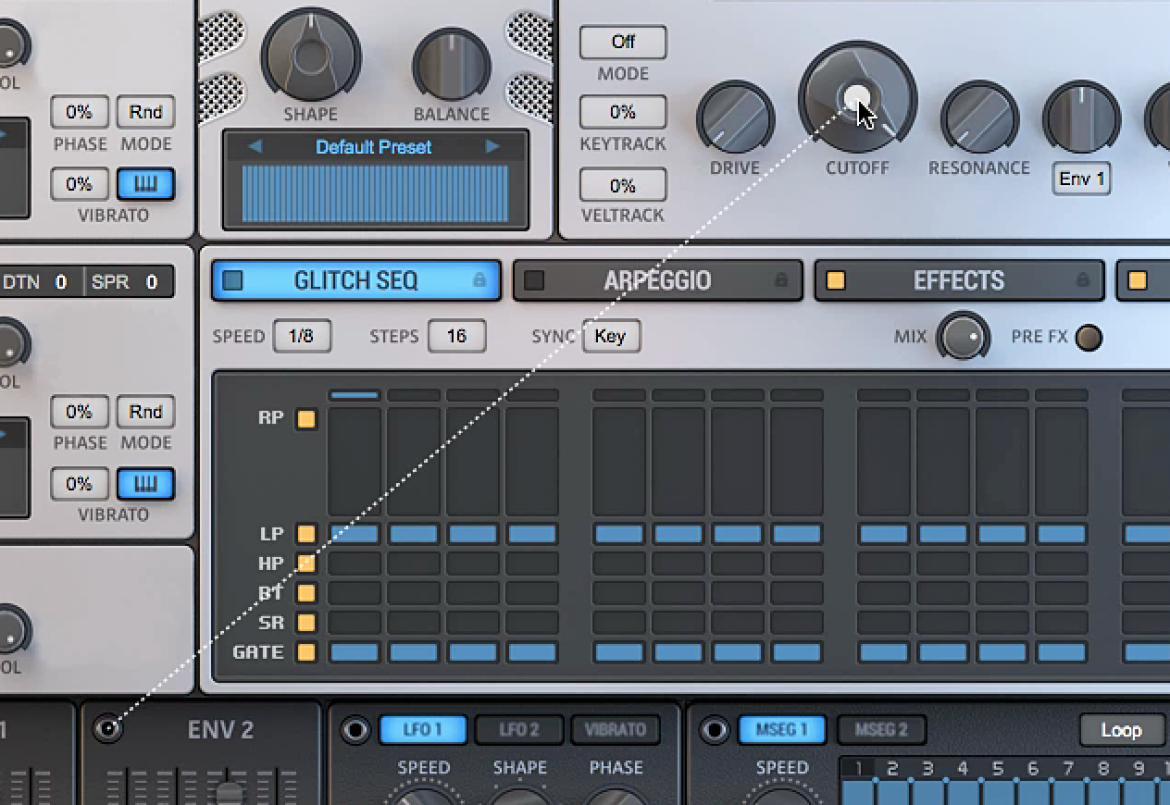Click KEYTRACK 0% value field
This screenshot has width=1170, height=805.
pyautogui.click(x=623, y=112)
